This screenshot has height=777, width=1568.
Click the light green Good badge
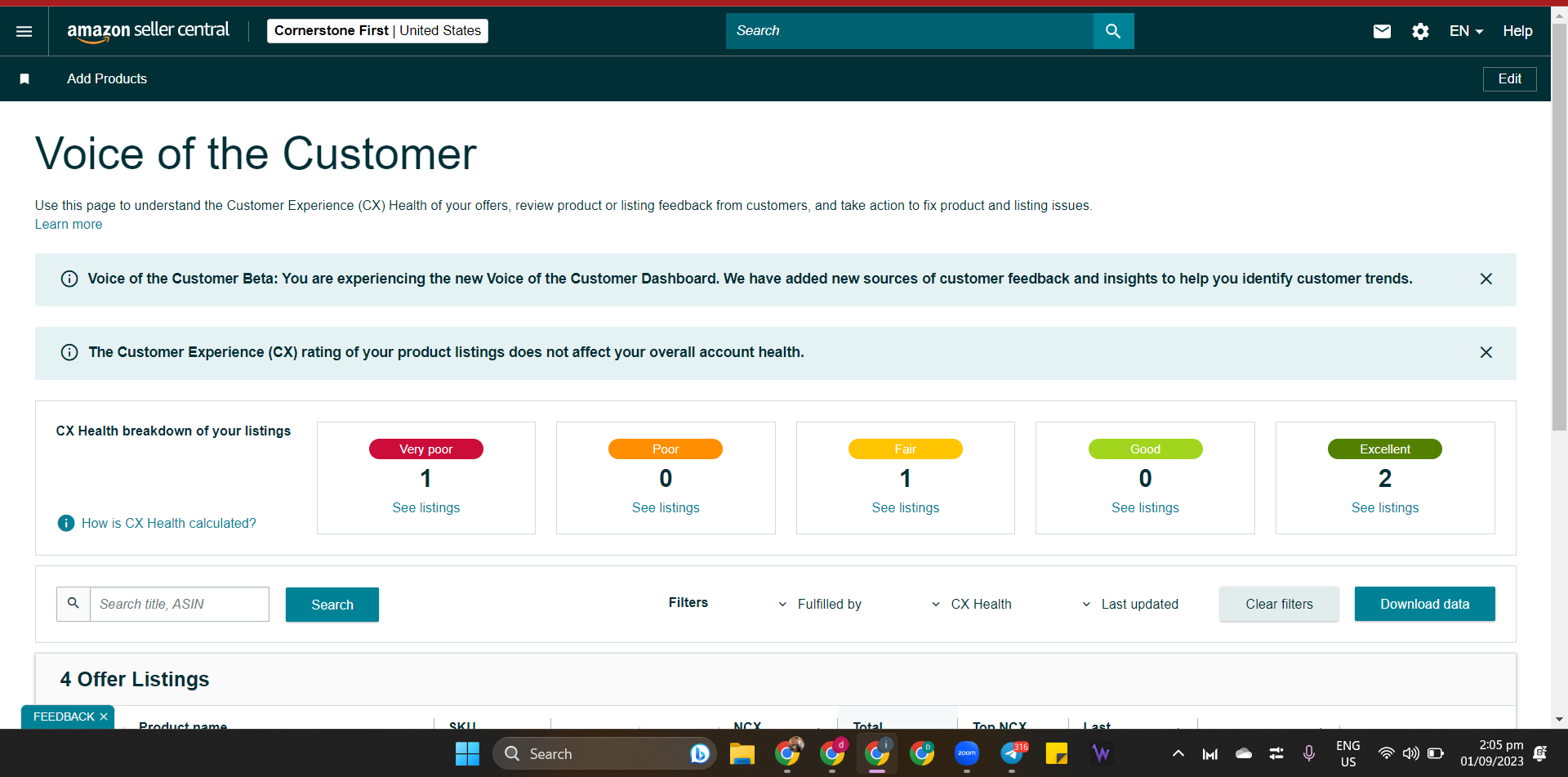[x=1145, y=449]
